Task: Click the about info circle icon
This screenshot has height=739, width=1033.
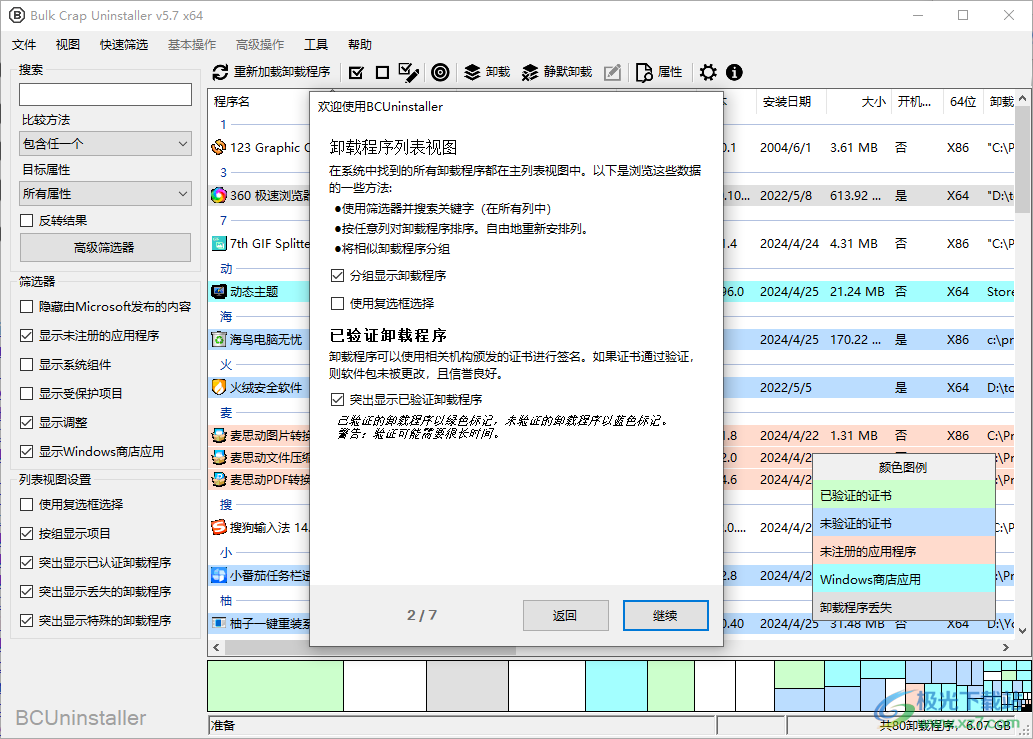Action: pos(734,72)
